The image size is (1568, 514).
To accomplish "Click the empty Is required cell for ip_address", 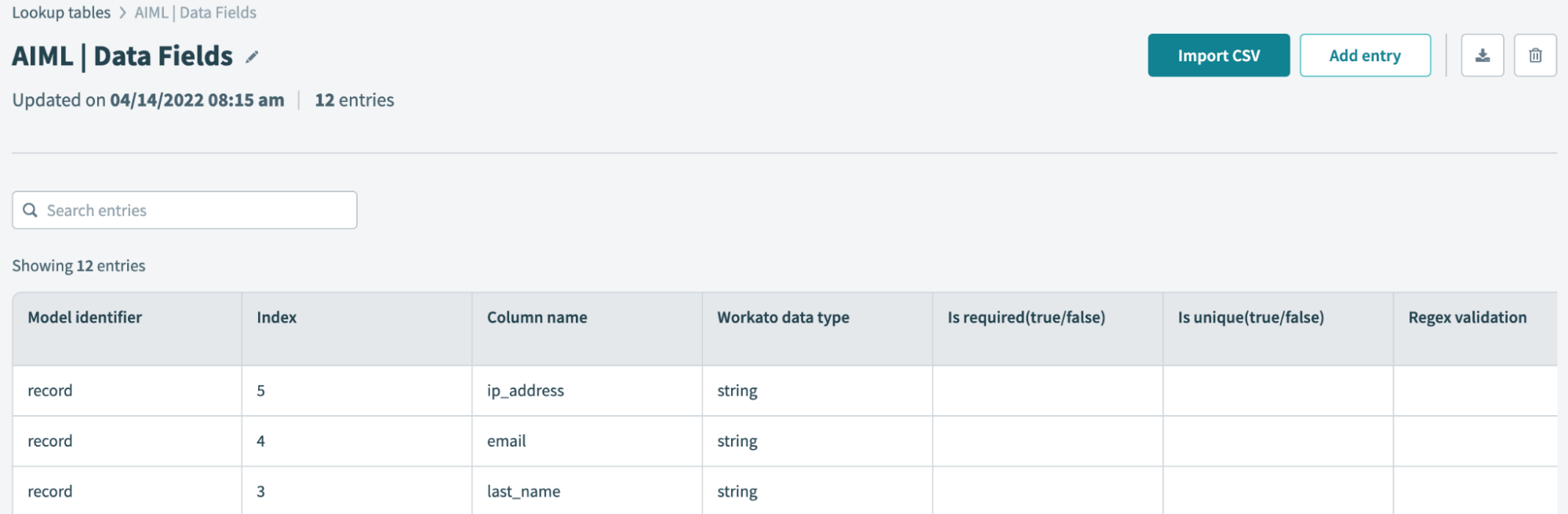I will tap(1048, 391).
